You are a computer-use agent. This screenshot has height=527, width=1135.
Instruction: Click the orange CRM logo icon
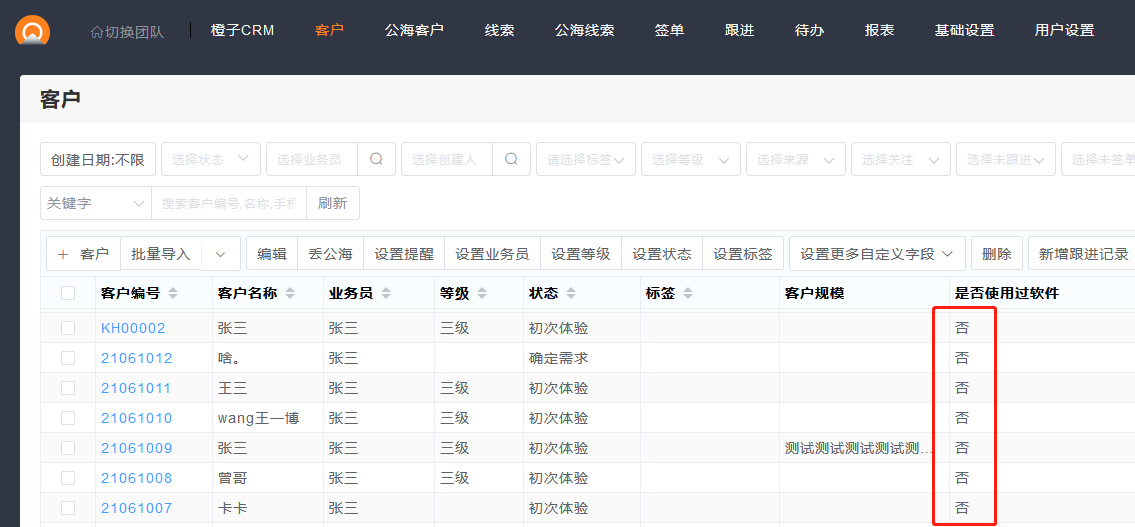click(32, 31)
